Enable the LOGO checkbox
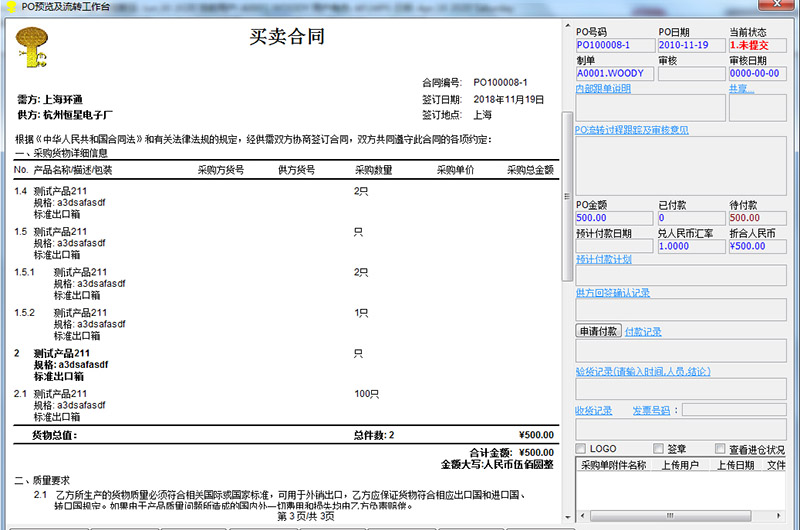Viewport: 800px width, 530px height. [x=582, y=449]
